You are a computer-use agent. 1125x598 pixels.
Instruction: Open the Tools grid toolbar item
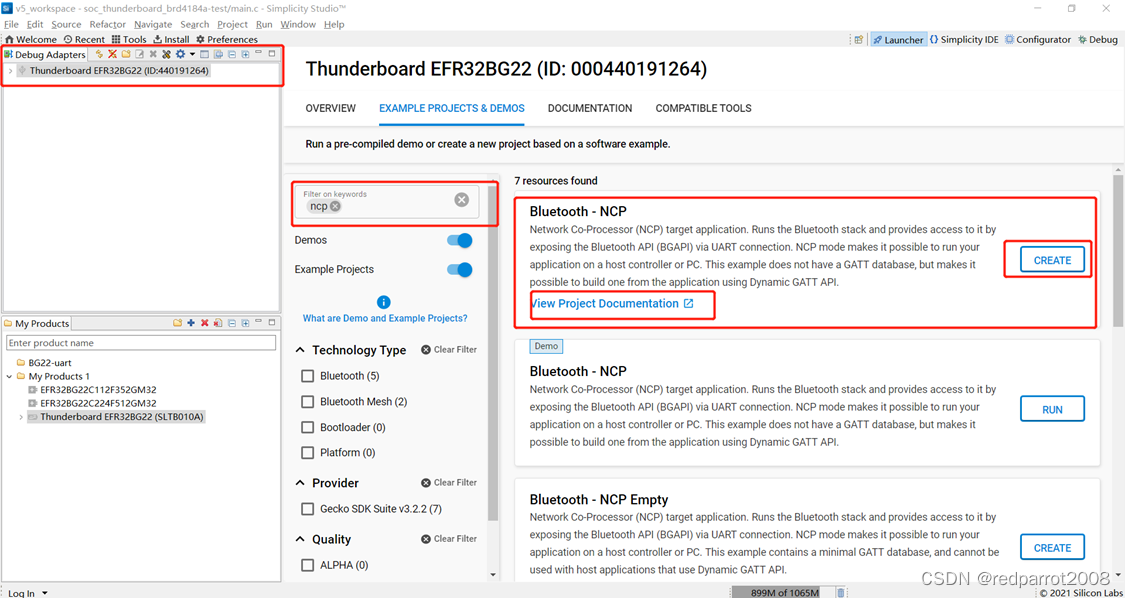click(x=129, y=39)
